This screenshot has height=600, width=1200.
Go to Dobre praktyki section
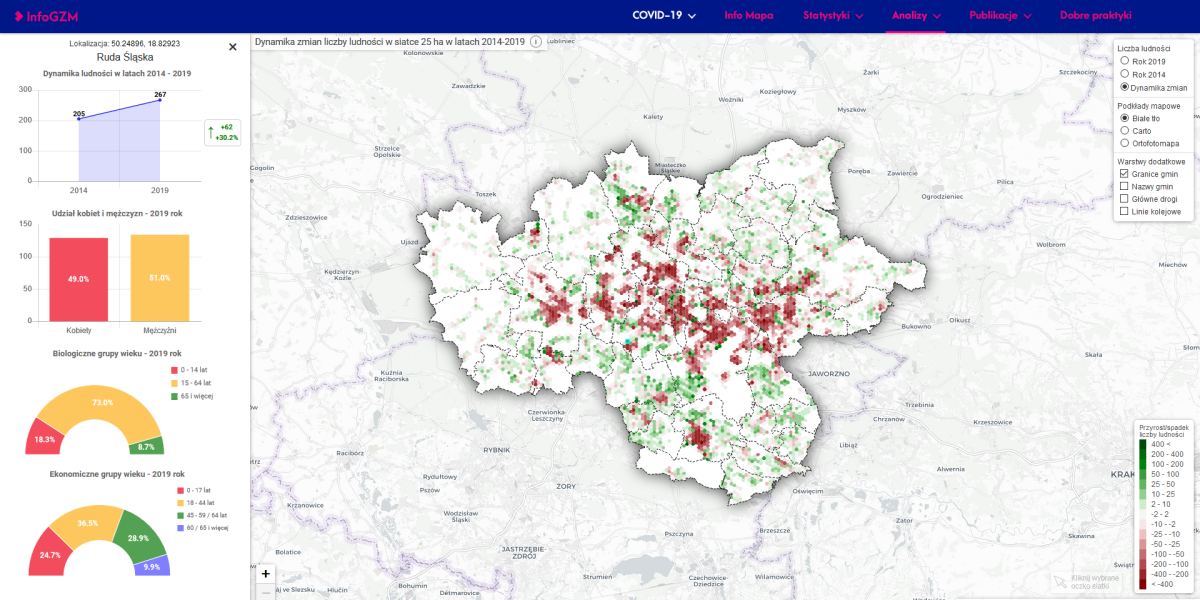click(x=1095, y=16)
